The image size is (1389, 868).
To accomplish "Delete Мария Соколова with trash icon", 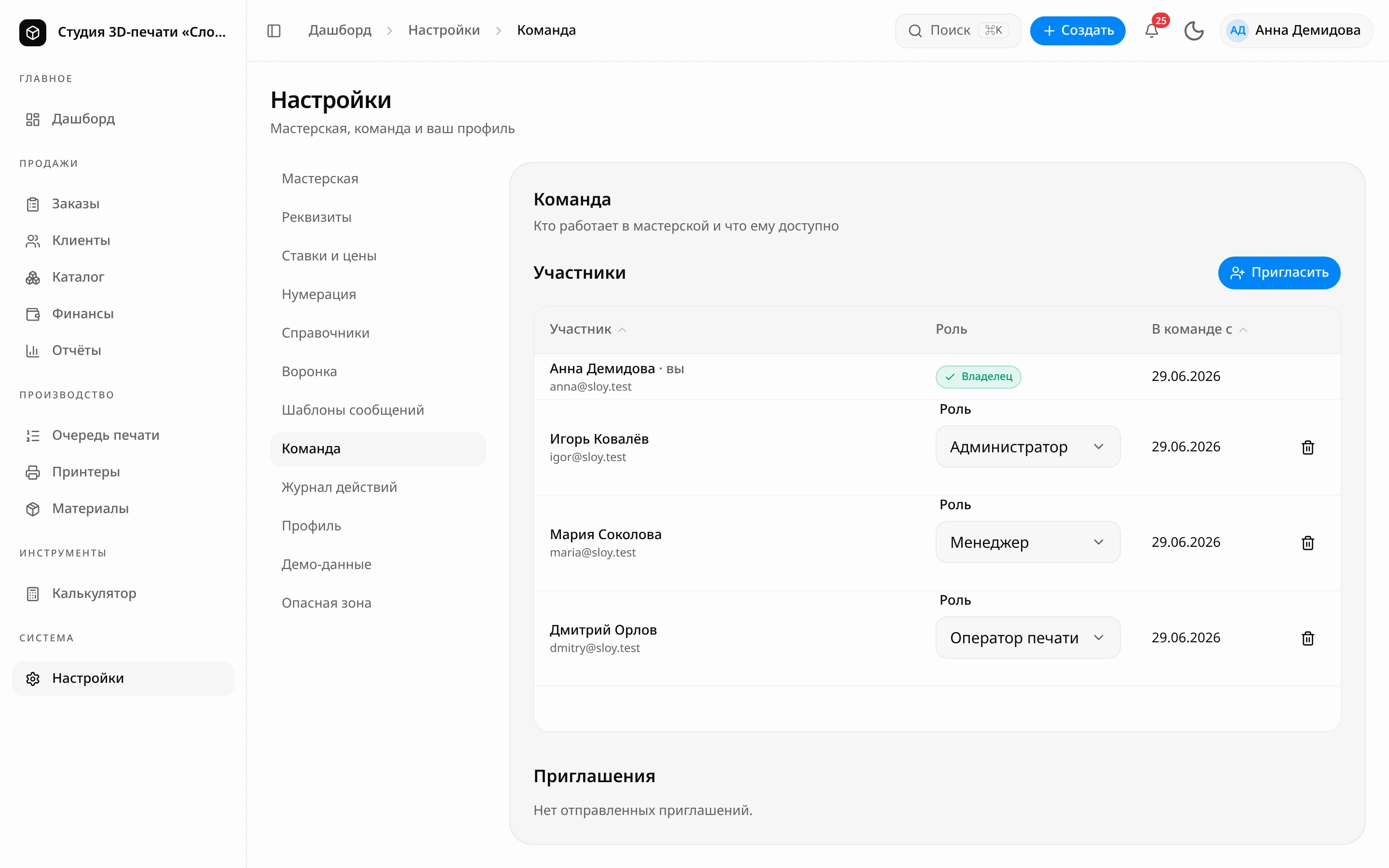I will (1307, 542).
